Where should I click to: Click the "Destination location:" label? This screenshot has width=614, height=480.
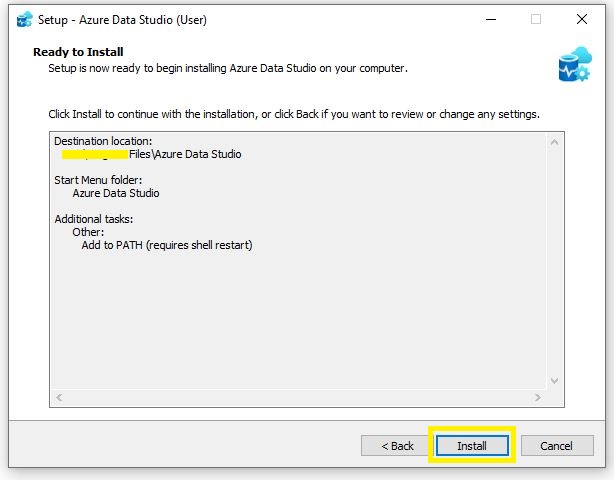click(x=103, y=141)
